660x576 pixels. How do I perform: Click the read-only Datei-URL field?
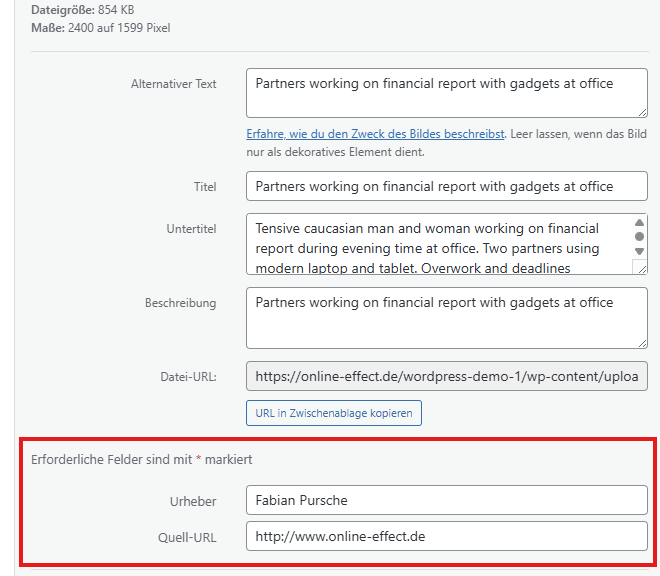tap(446, 377)
